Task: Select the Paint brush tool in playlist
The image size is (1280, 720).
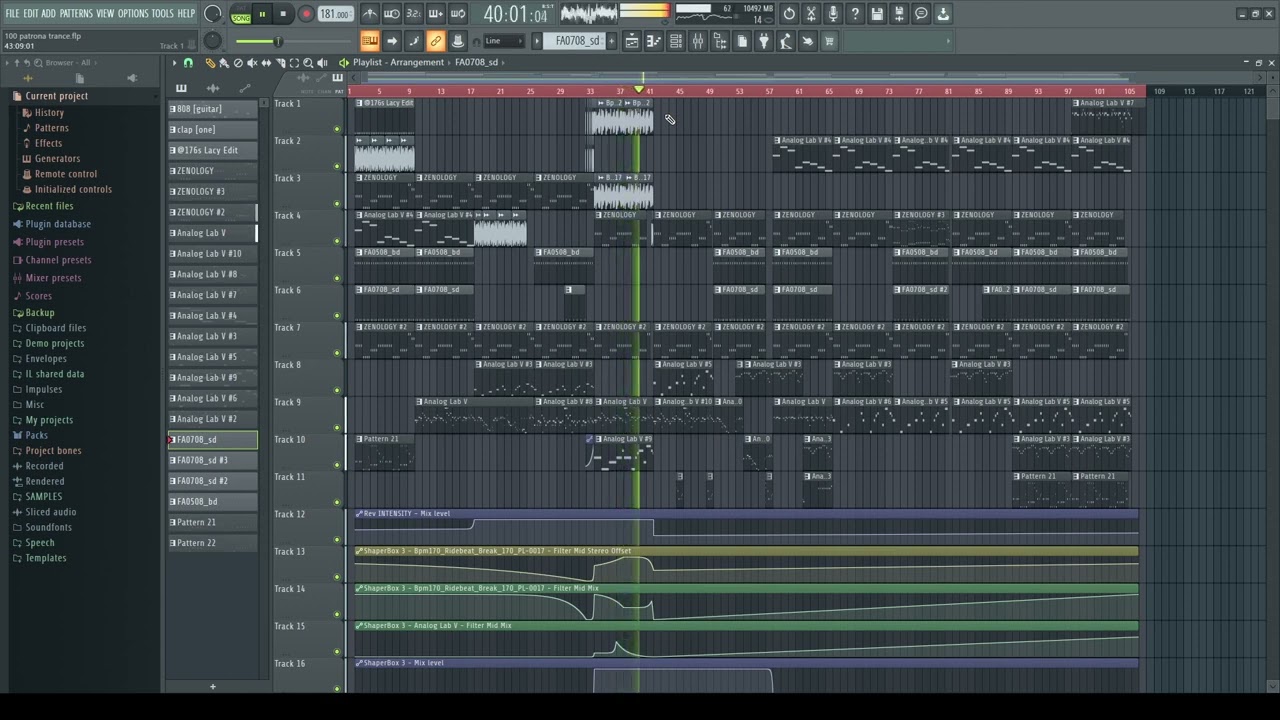Action: (x=224, y=63)
